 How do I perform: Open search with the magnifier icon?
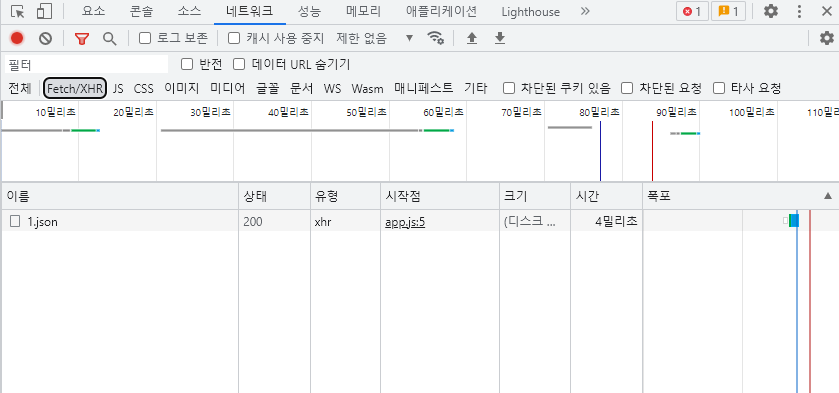click(110, 38)
